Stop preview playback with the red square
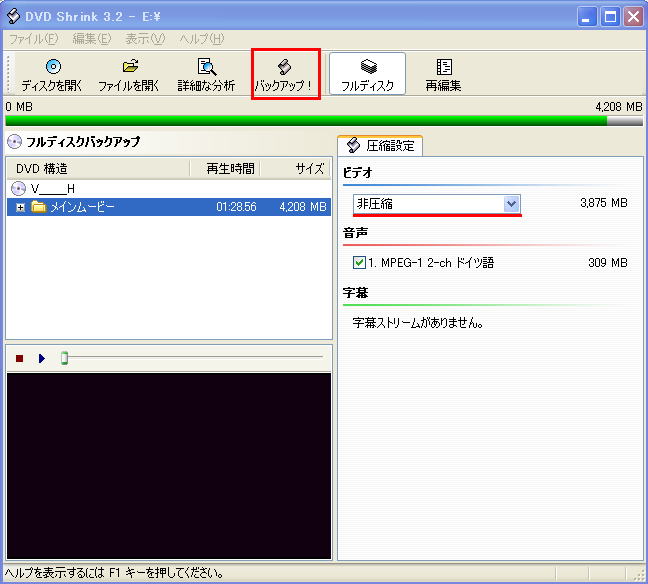Image resolution: width=648 pixels, height=584 pixels. click(19, 358)
